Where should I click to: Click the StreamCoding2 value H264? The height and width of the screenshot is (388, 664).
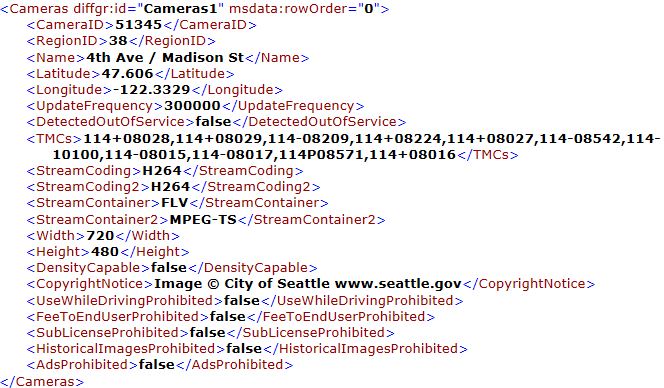point(170,187)
